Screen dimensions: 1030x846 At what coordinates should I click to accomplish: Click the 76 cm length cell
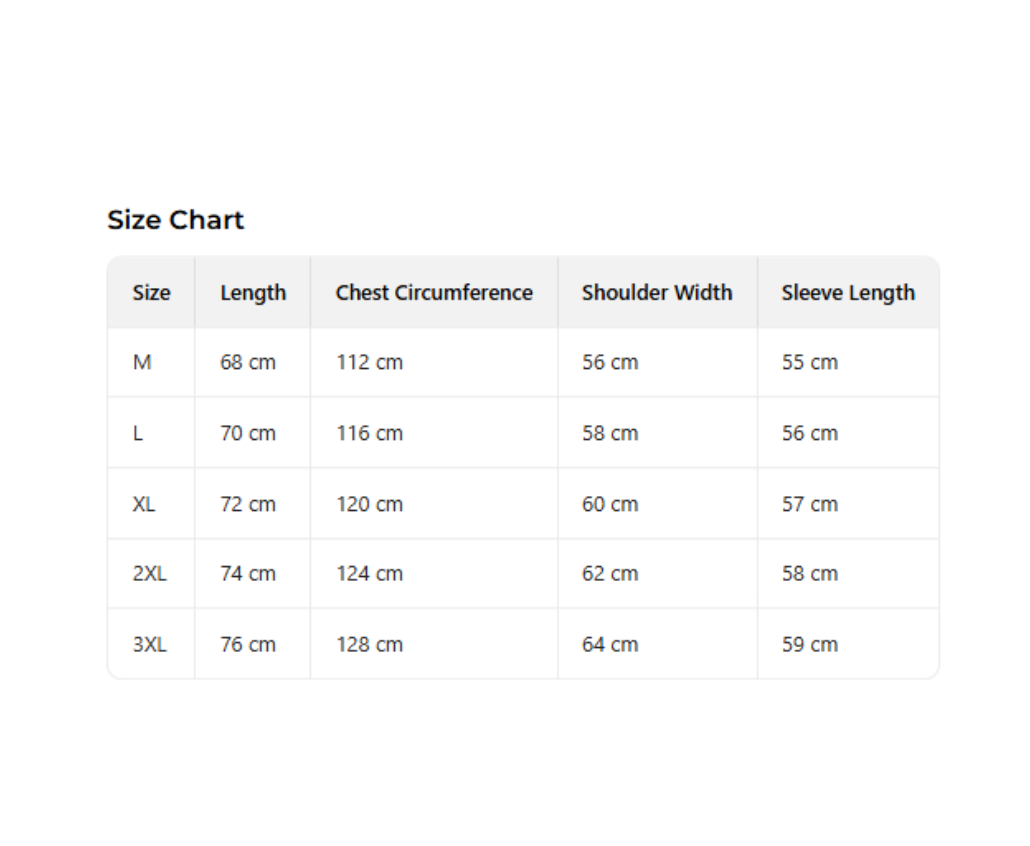click(x=248, y=645)
